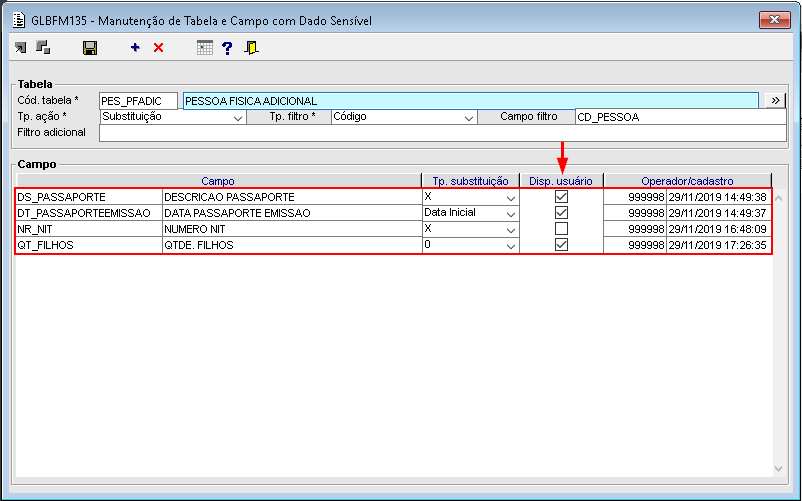
Task: Click the DESCRICAO PASSAPORTE description cell
Action: (x=292, y=197)
